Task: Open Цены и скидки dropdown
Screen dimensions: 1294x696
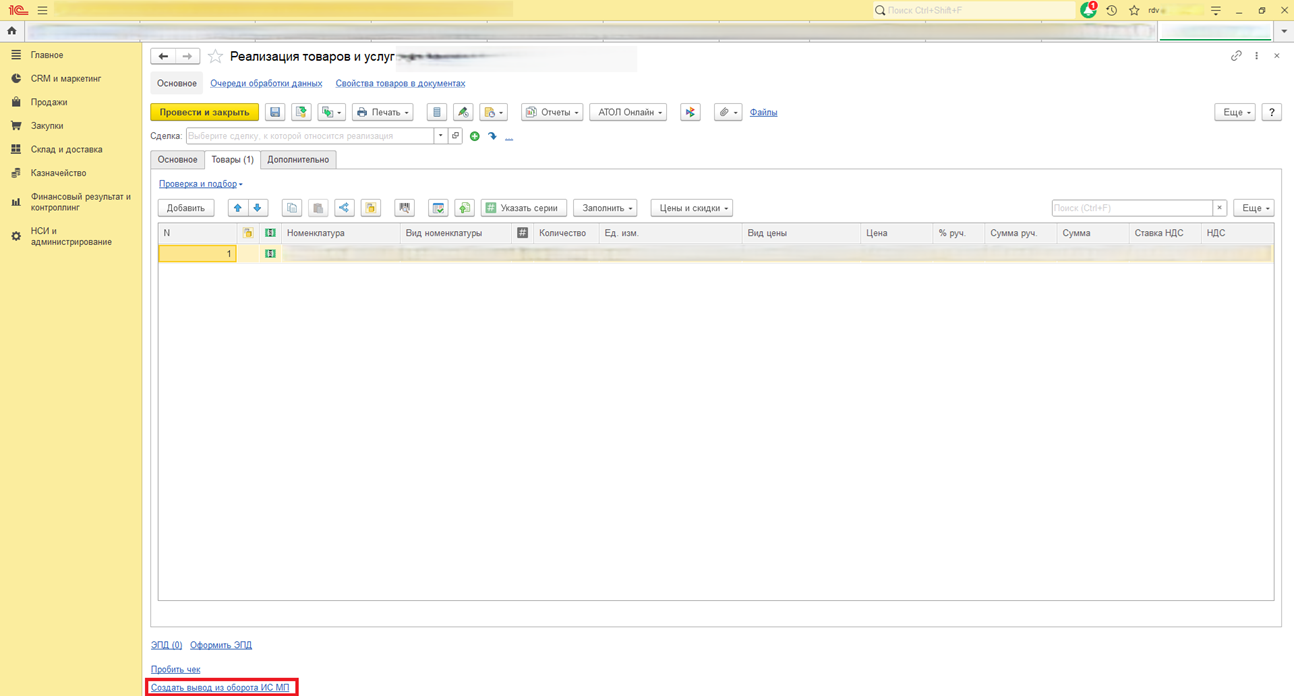Action: [x=692, y=208]
